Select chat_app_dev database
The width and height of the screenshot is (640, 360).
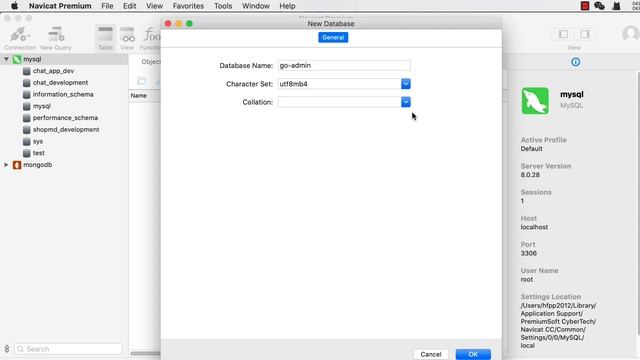pos(53,71)
